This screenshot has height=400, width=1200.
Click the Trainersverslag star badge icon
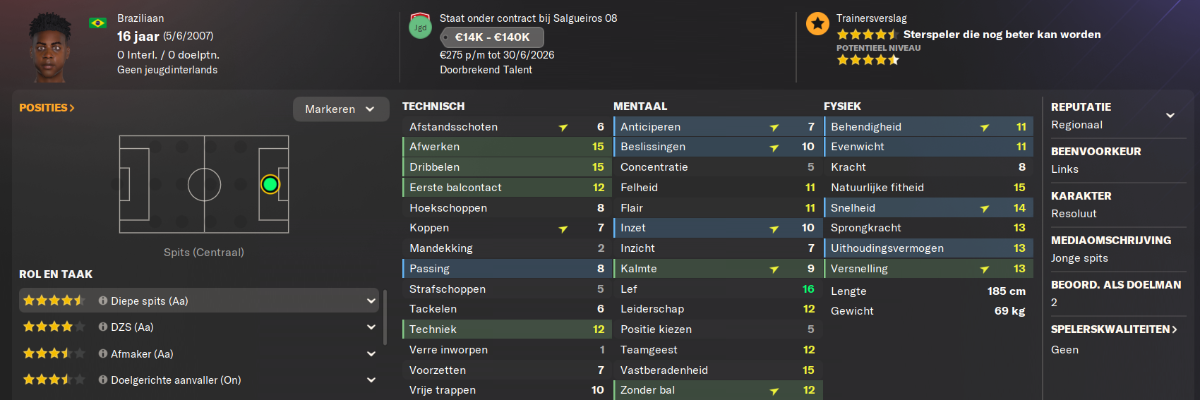tap(817, 24)
